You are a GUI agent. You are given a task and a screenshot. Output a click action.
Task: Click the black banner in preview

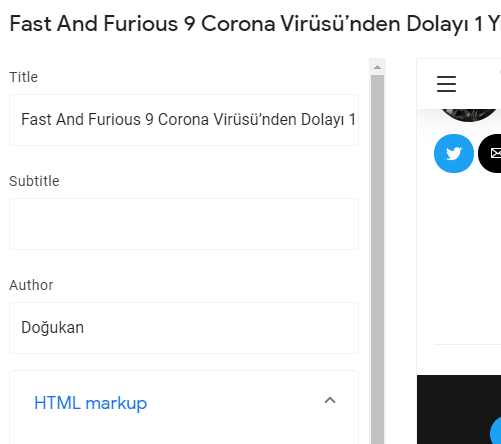point(459,409)
